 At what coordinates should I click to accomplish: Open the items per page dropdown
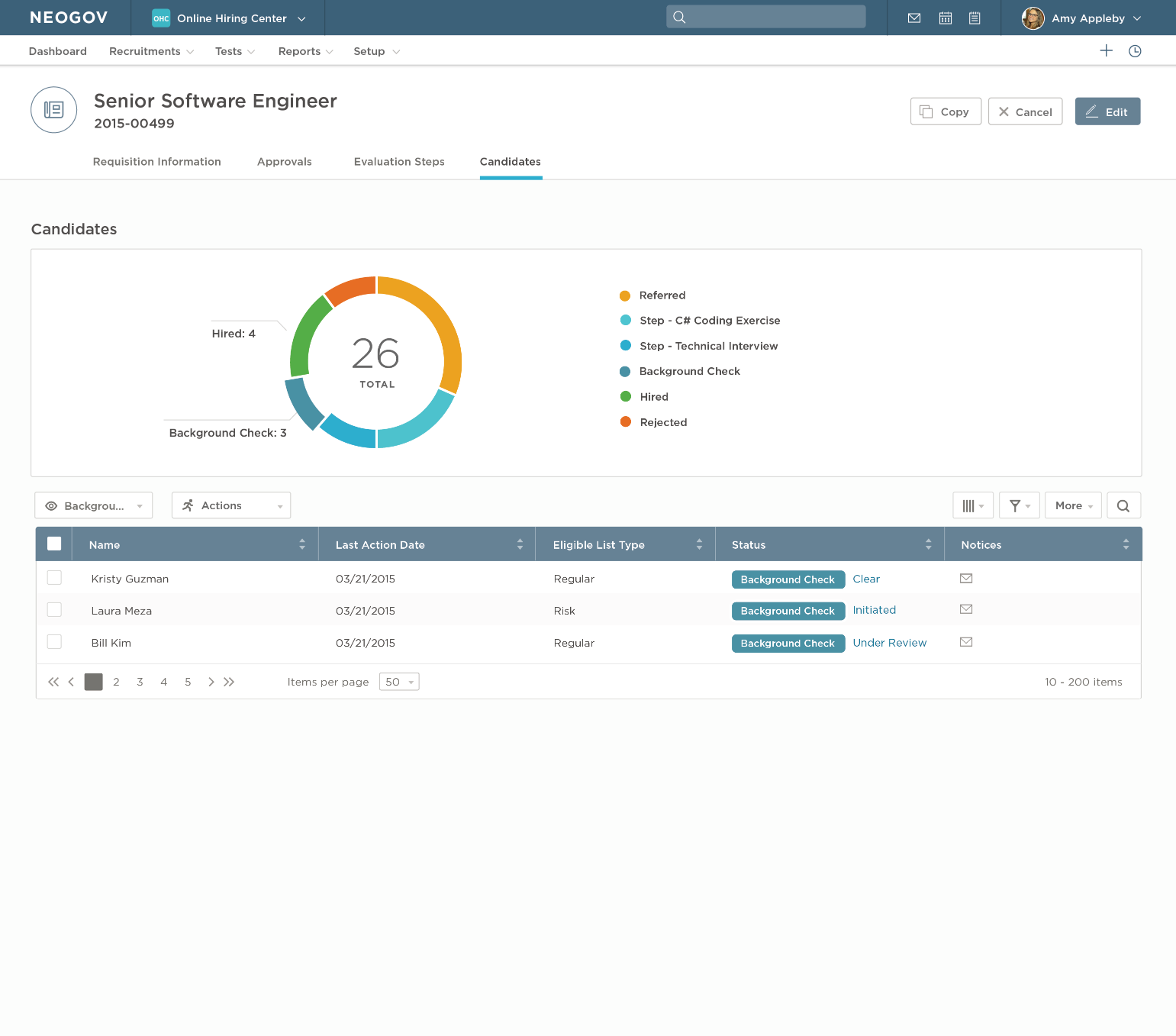pyautogui.click(x=399, y=682)
